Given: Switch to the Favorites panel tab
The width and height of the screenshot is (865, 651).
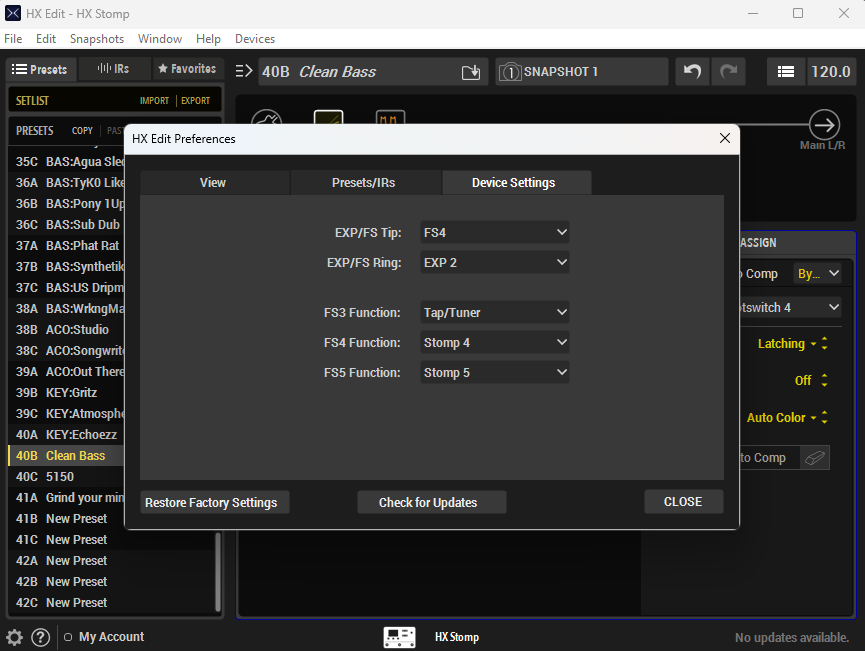Looking at the screenshot, I should coord(188,69).
